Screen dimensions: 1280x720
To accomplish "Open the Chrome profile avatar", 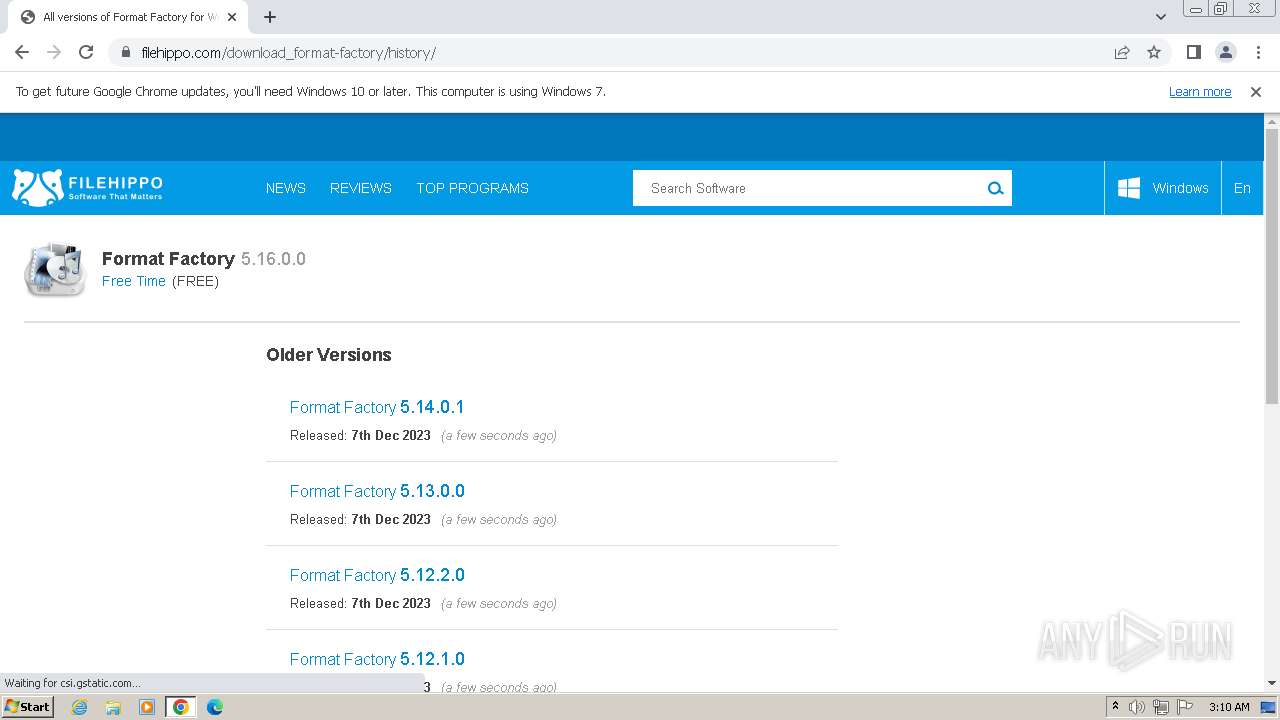I will point(1225,52).
